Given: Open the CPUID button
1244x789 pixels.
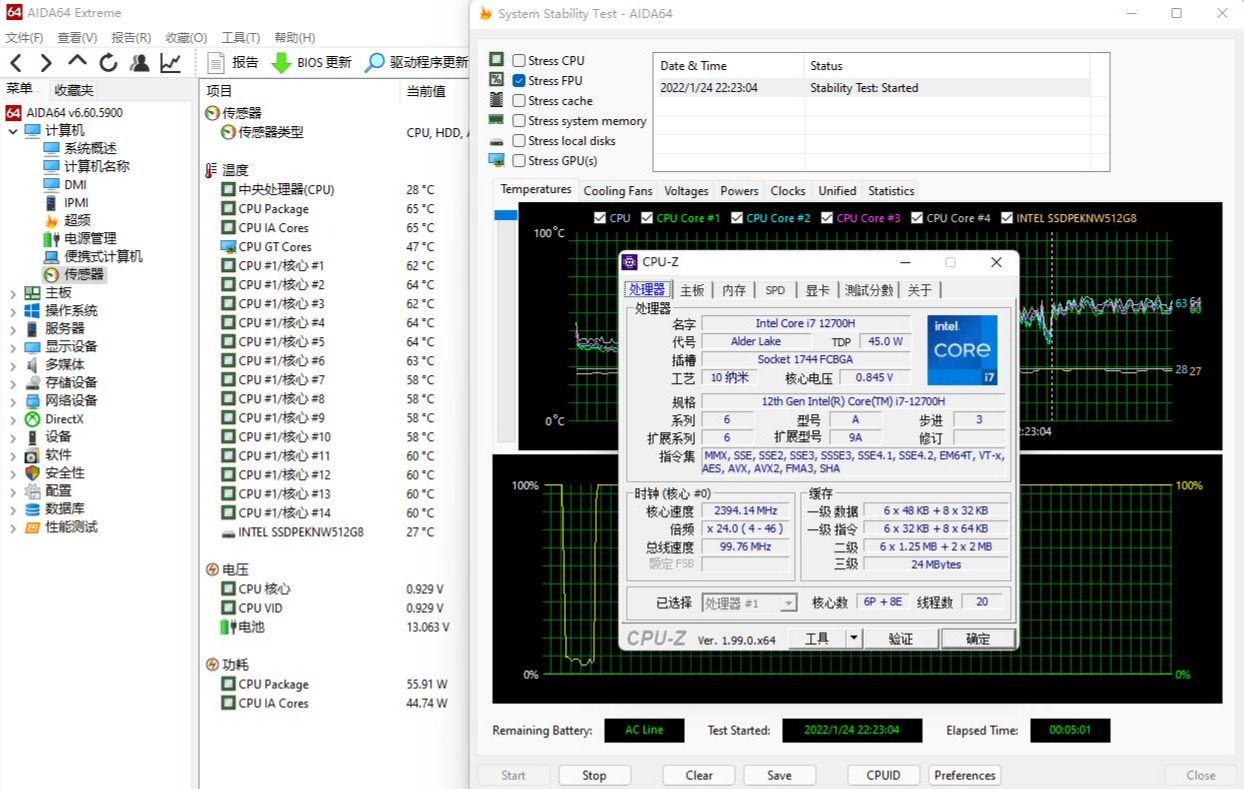Looking at the screenshot, I should [x=884, y=775].
